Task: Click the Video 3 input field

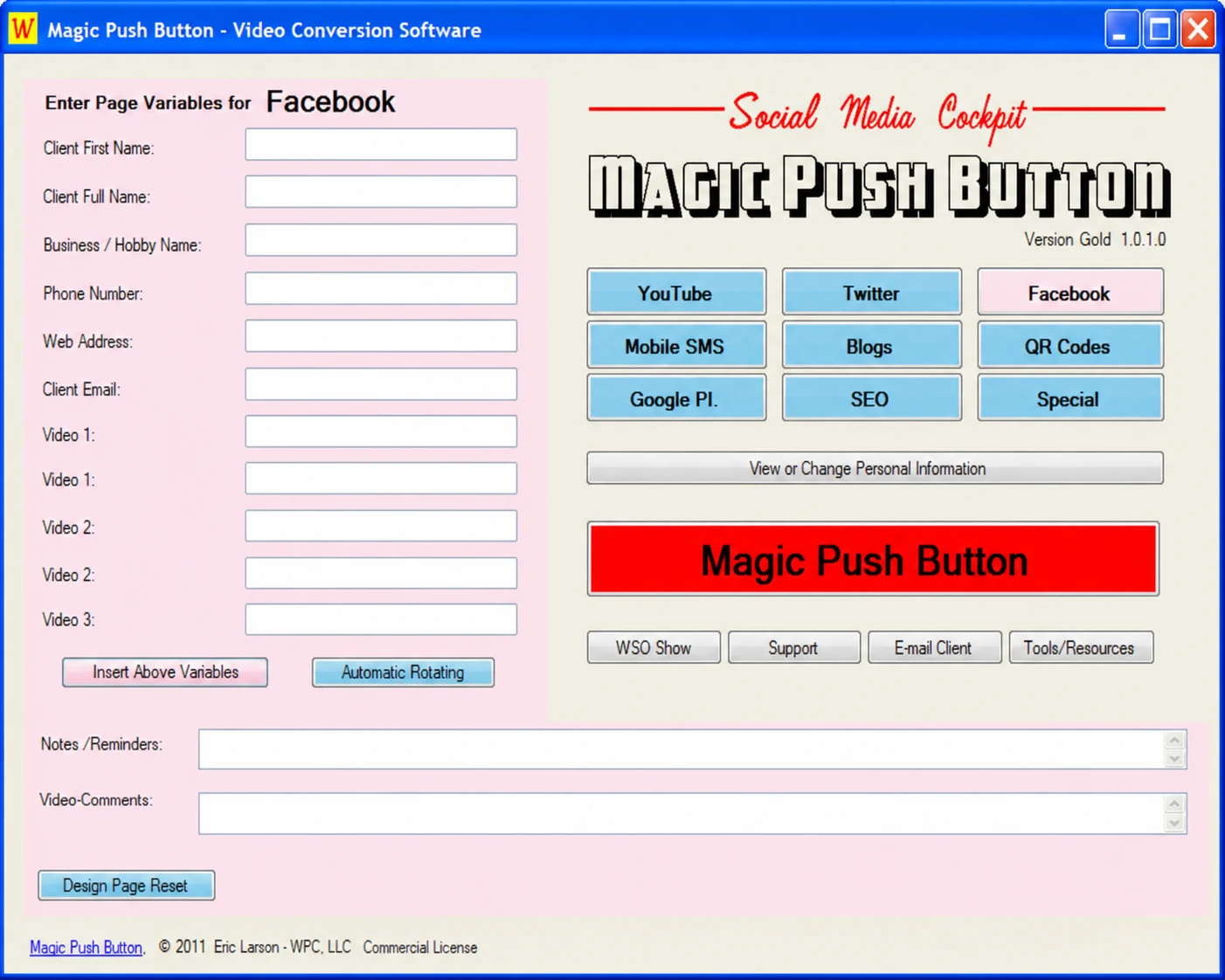Action: [381, 619]
